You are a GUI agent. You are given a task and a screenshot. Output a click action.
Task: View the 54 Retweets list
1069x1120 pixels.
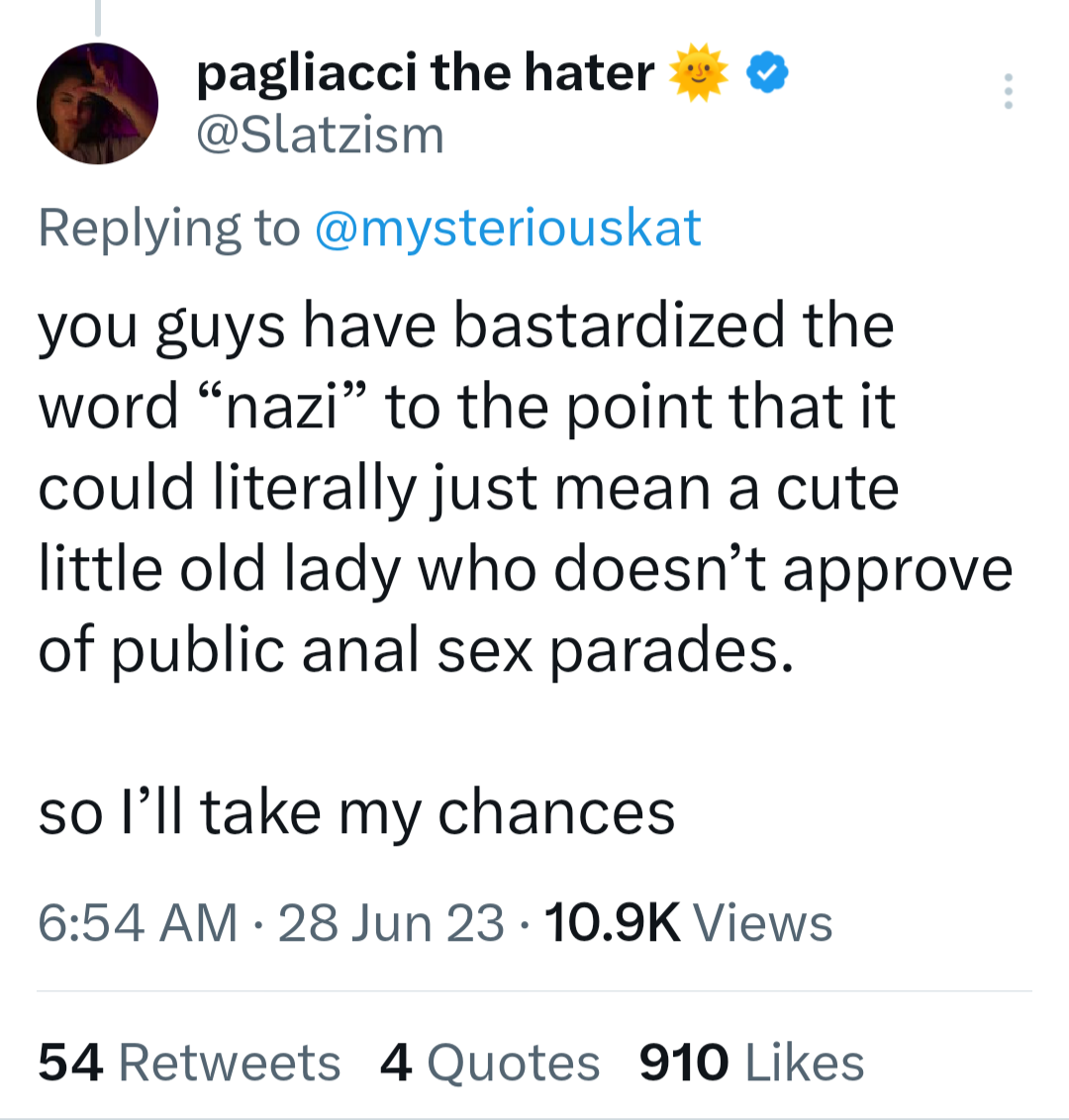[188, 1063]
